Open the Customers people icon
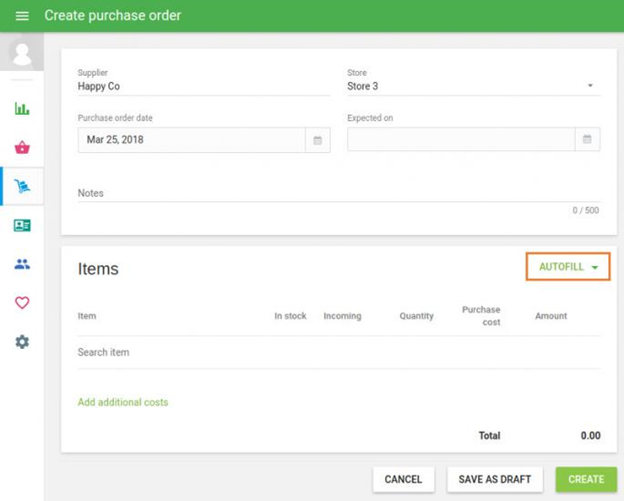This screenshot has width=624, height=501. [x=22, y=265]
